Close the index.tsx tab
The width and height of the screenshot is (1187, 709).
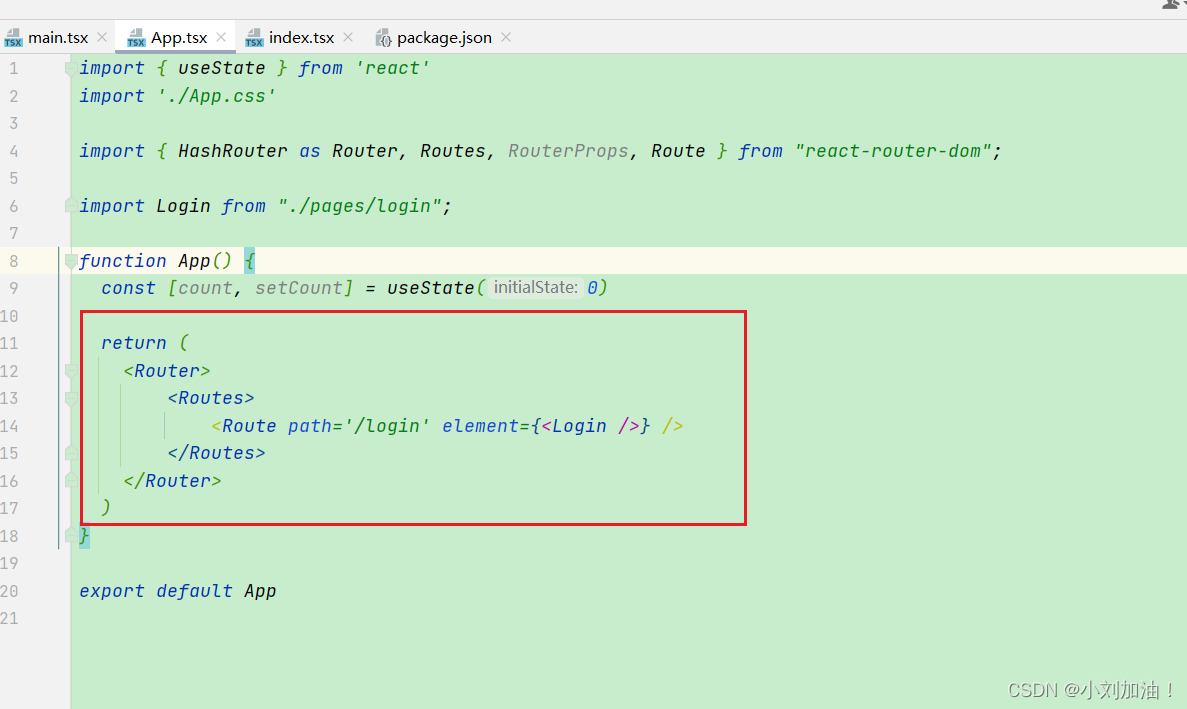click(346, 36)
